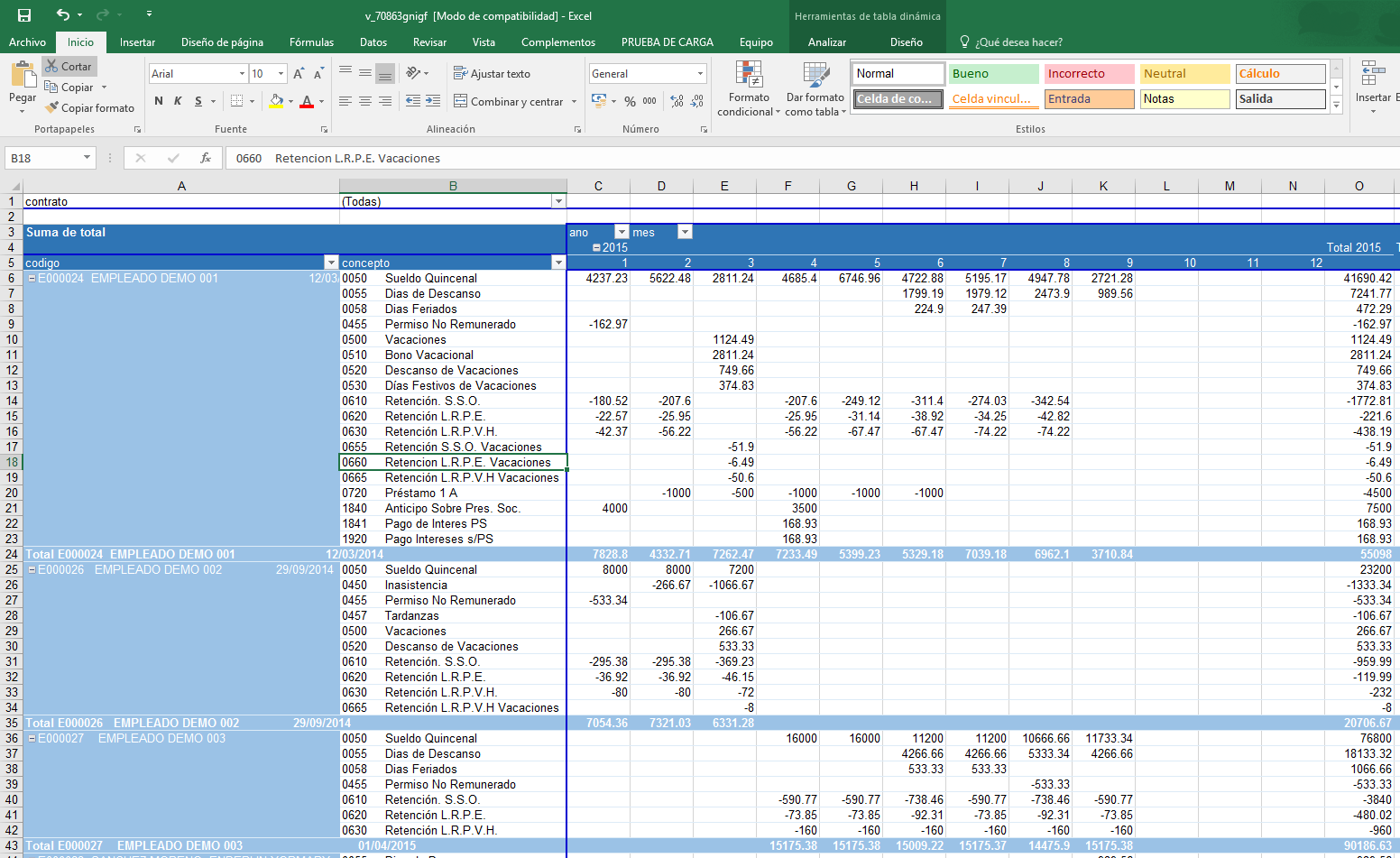Screen dimensions: 1400x858
Task: Align text to top icon
Action: tap(345, 73)
